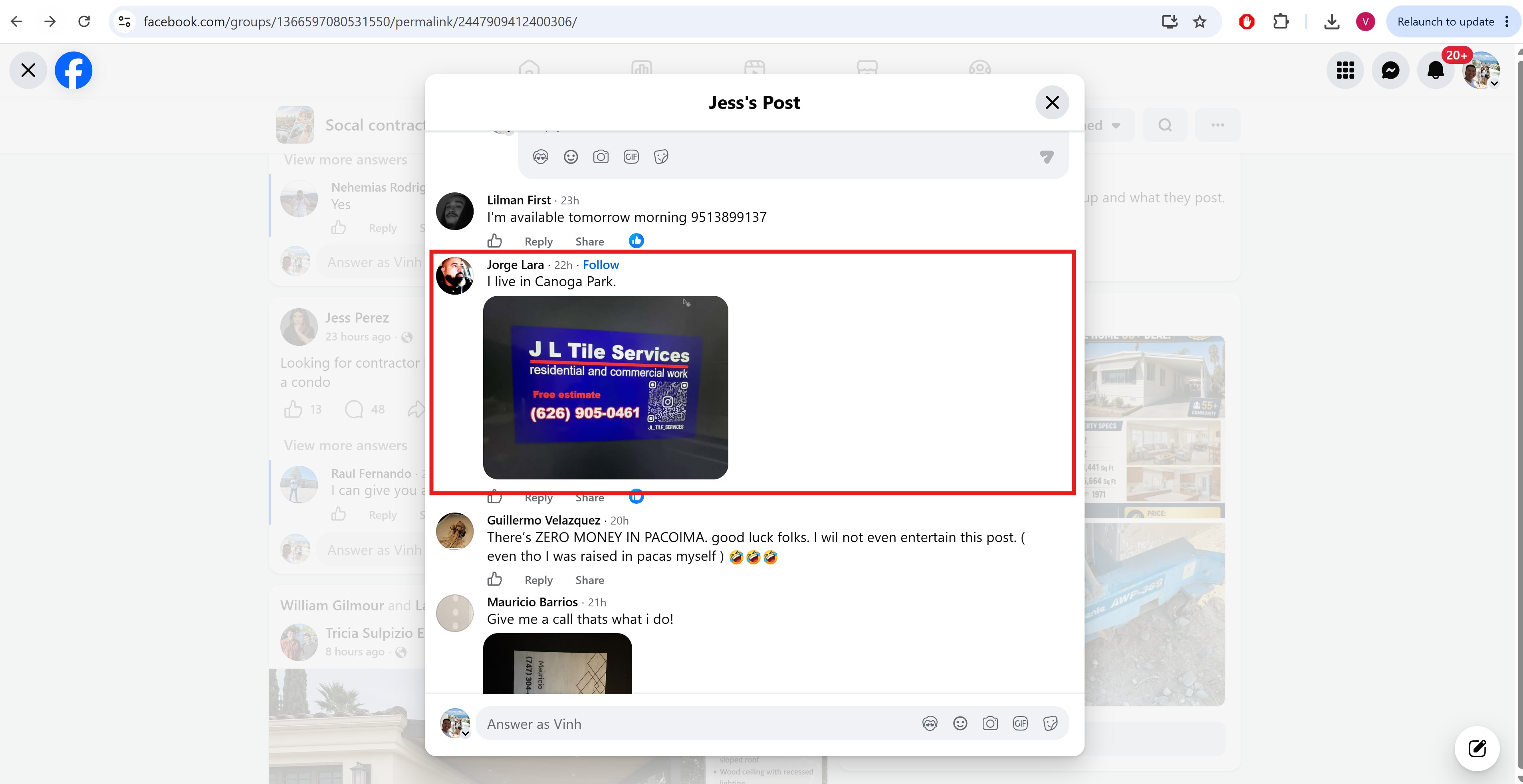Open the browser extensions puzzle icon
This screenshot has width=1523, height=784.
(x=1281, y=22)
